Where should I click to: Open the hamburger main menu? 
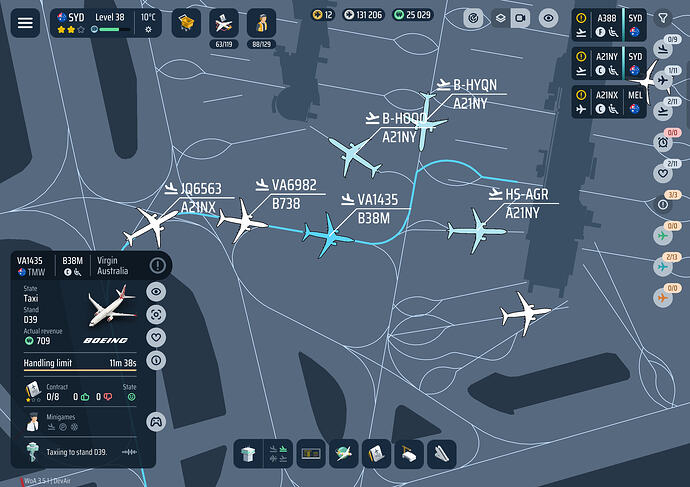tap(25, 23)
